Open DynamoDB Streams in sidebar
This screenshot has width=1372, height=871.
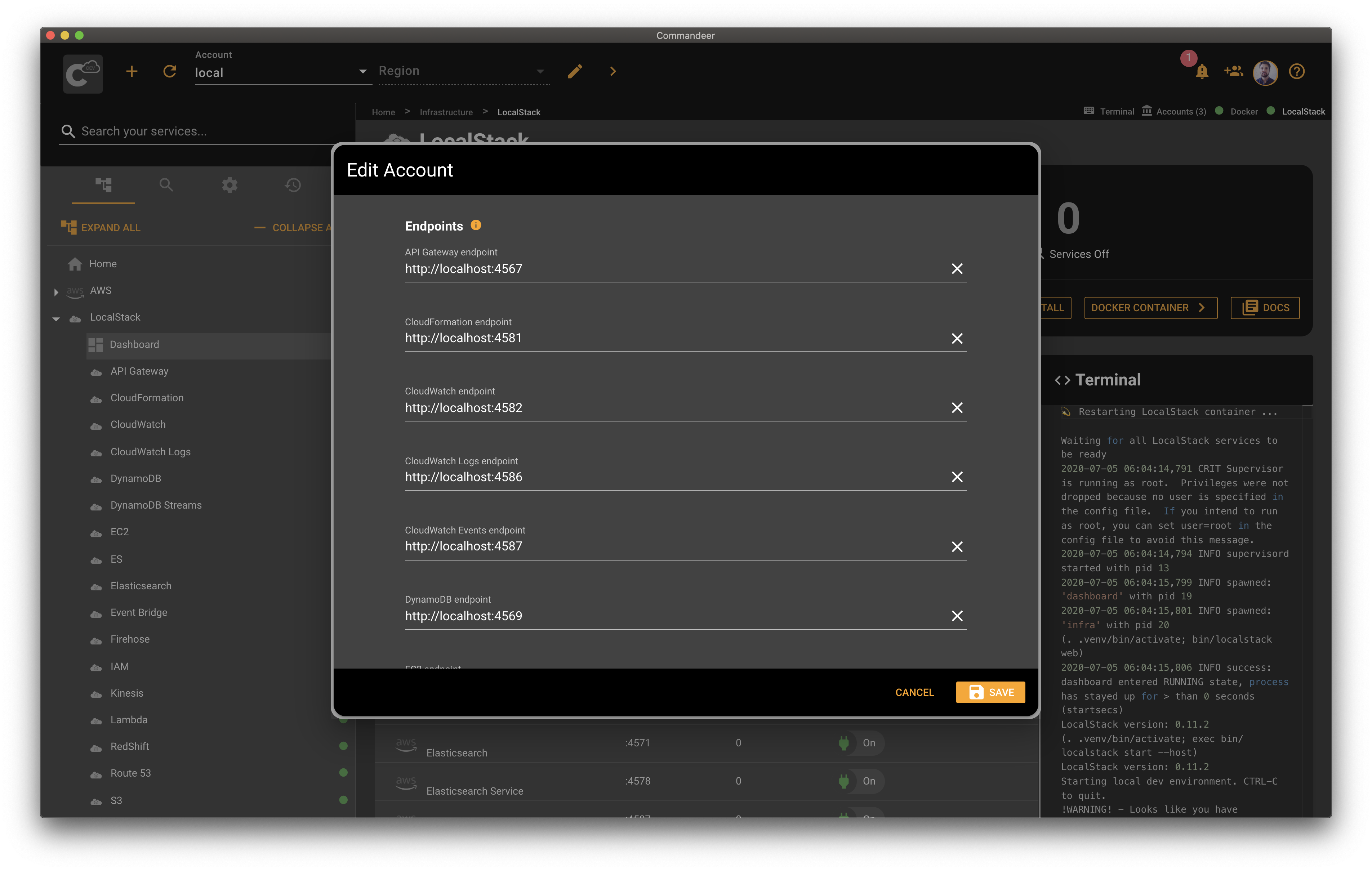(x=156, y=506)
